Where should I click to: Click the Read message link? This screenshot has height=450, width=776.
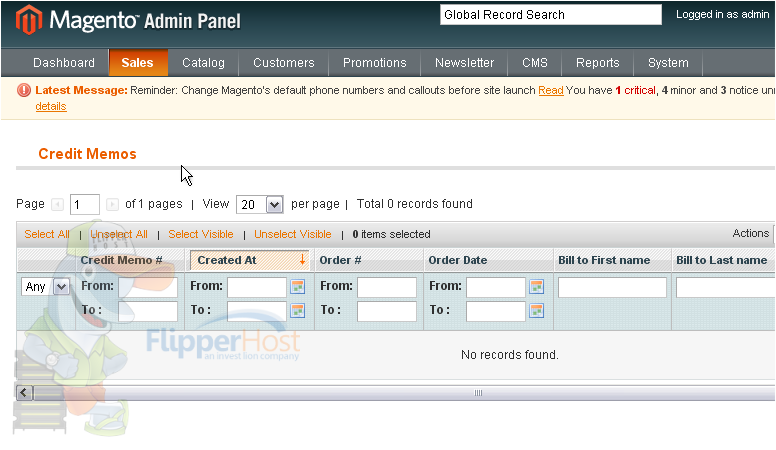(551, 90)
